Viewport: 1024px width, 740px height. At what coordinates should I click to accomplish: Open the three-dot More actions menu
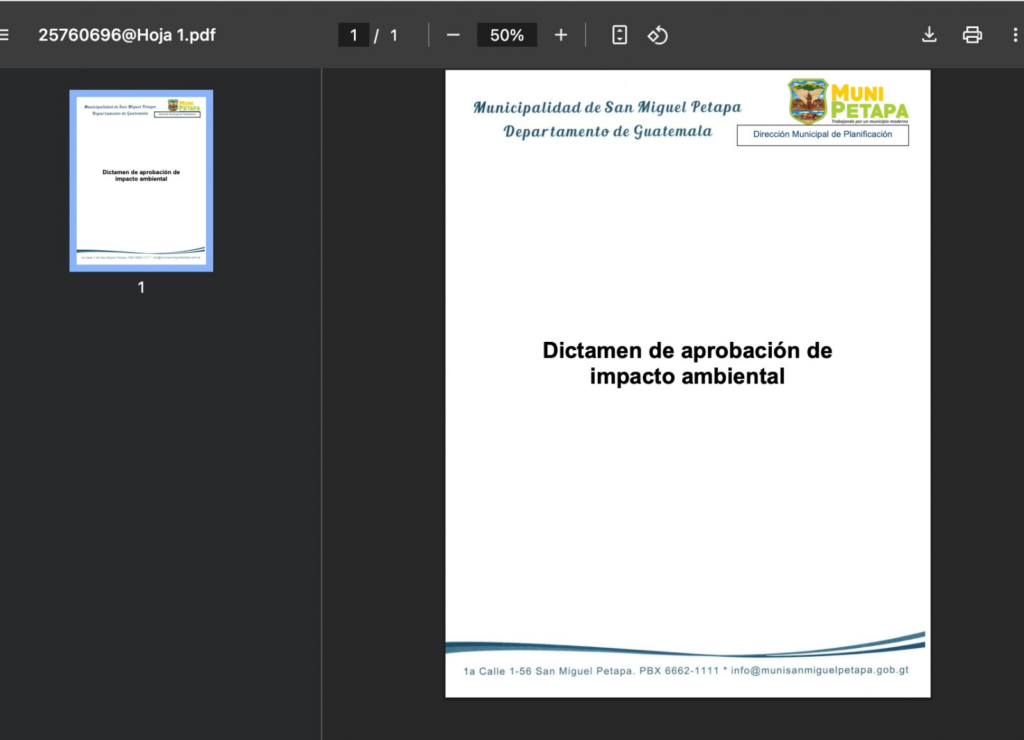(1015, 35)
